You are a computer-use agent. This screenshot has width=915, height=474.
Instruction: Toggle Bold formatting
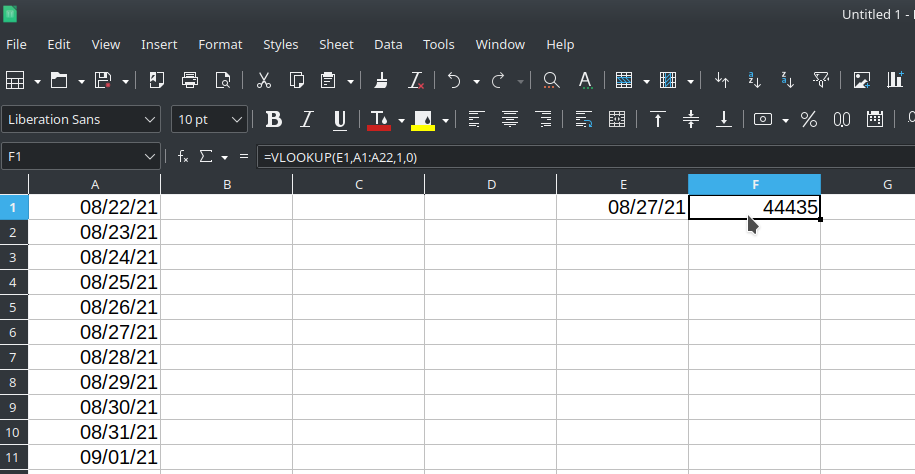coord(274,119)
